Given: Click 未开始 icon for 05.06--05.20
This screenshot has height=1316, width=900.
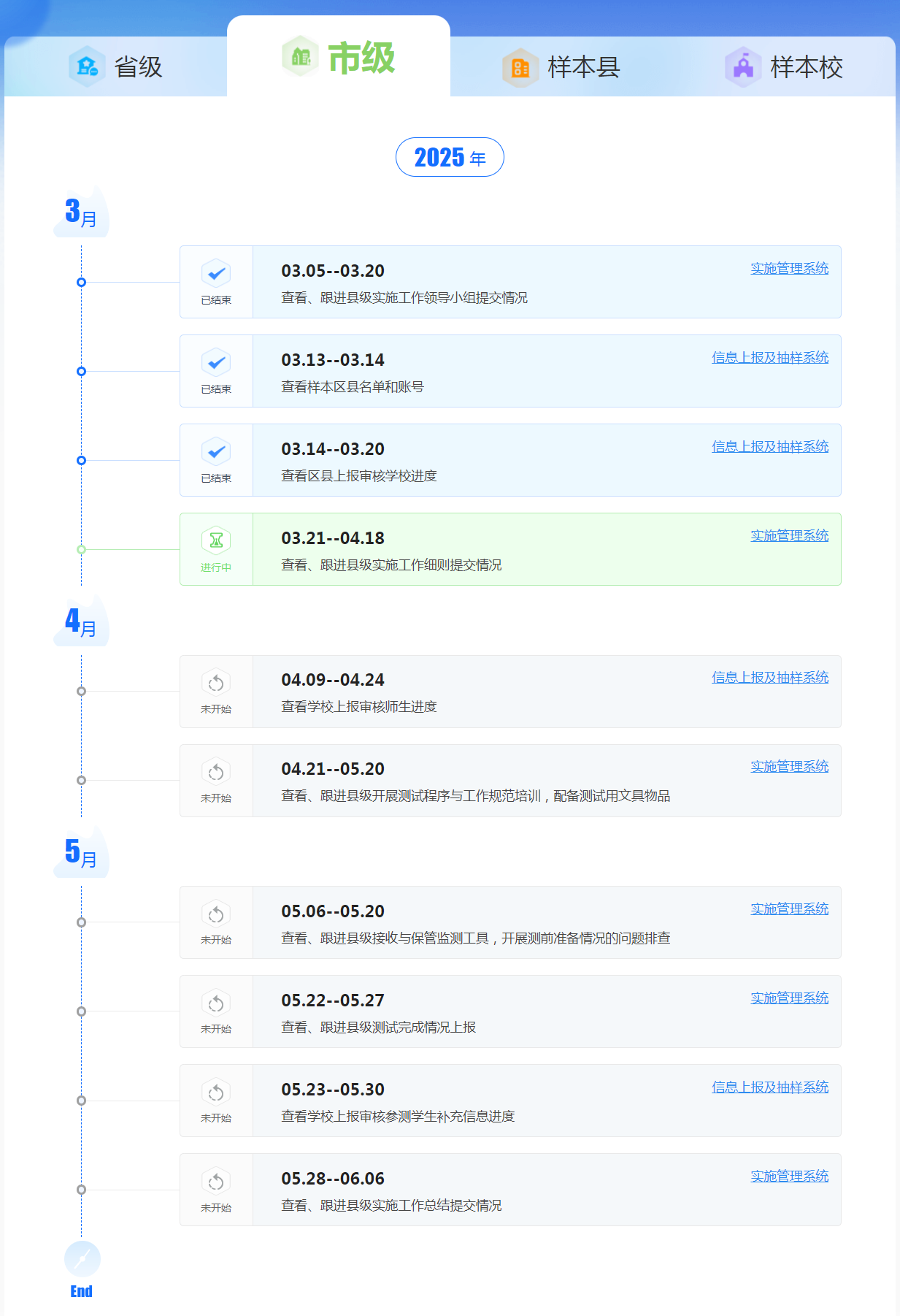Looking at the screenshot, I should pyautogui.click(x=216, y=914).
